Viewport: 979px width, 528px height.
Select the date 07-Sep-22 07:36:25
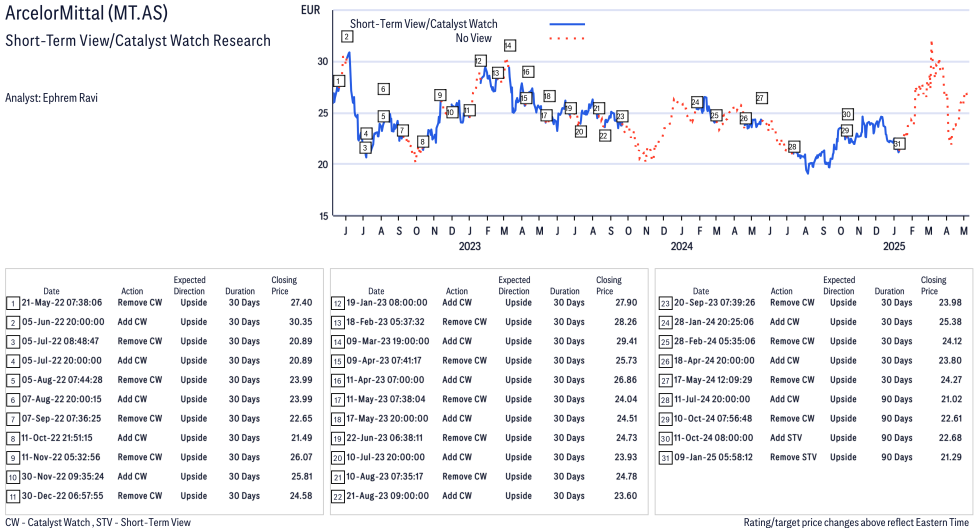(61, 419)
